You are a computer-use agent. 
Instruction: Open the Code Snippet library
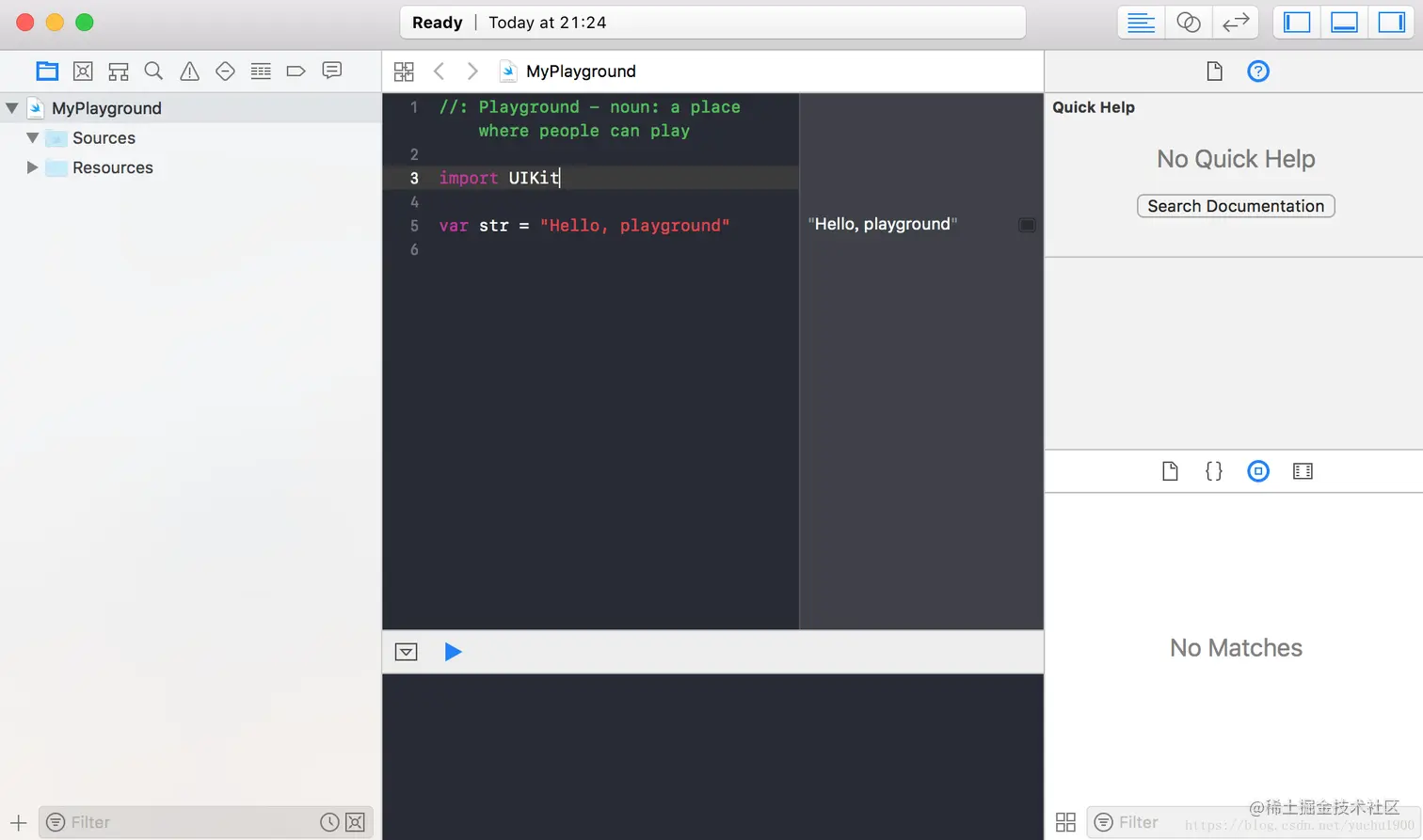(x=1214, y=471)
